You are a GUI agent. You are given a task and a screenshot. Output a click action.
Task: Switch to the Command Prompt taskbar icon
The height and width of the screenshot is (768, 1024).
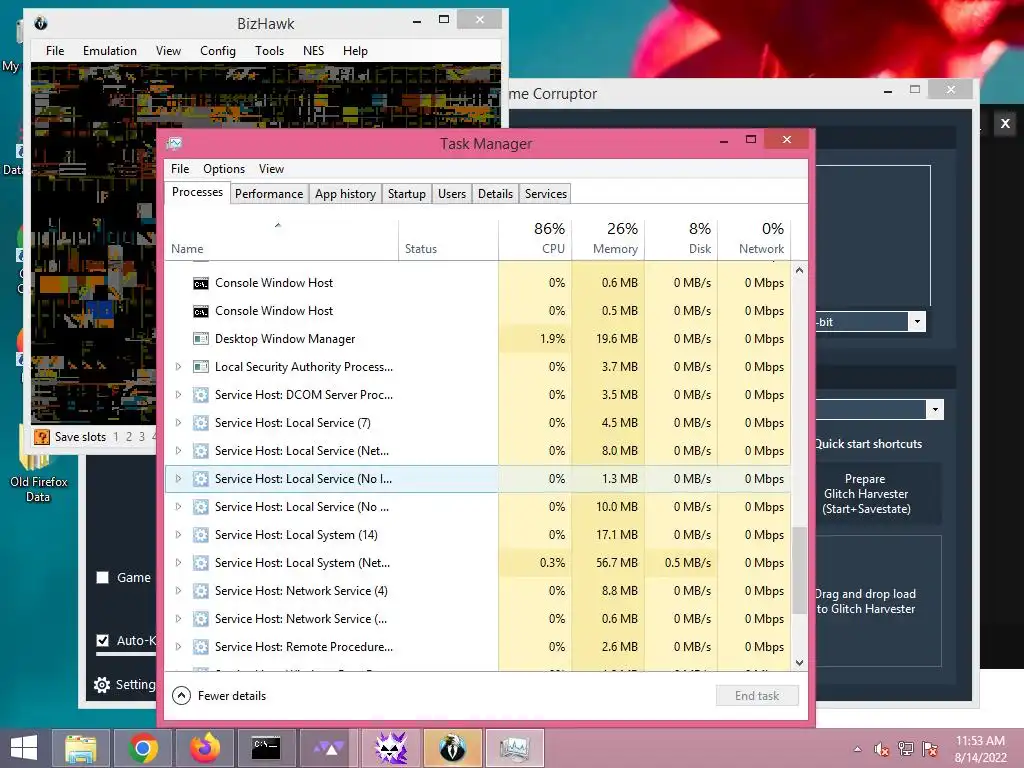coord(266,748)
